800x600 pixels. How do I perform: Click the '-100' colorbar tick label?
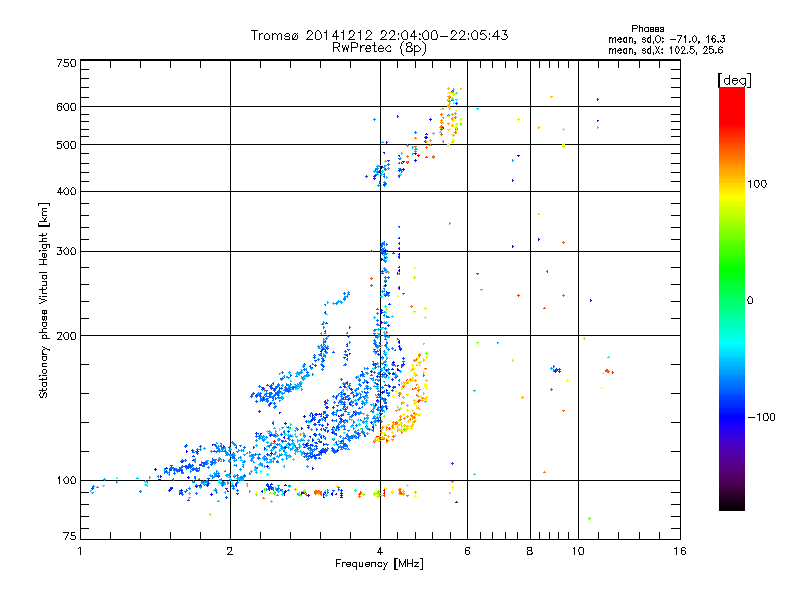click(762, 417)
